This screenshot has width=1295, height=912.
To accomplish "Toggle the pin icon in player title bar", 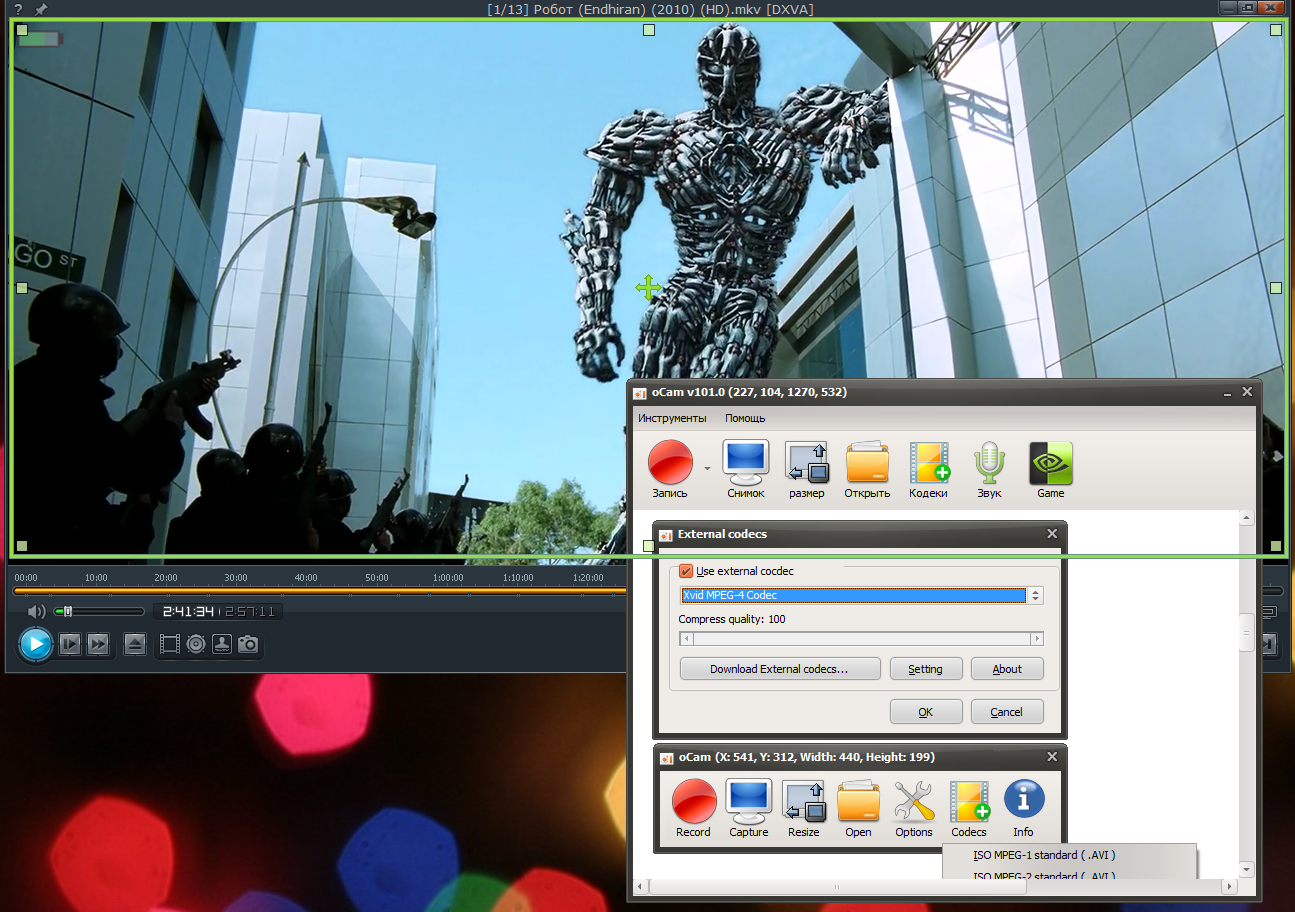I will click(41, 9).
